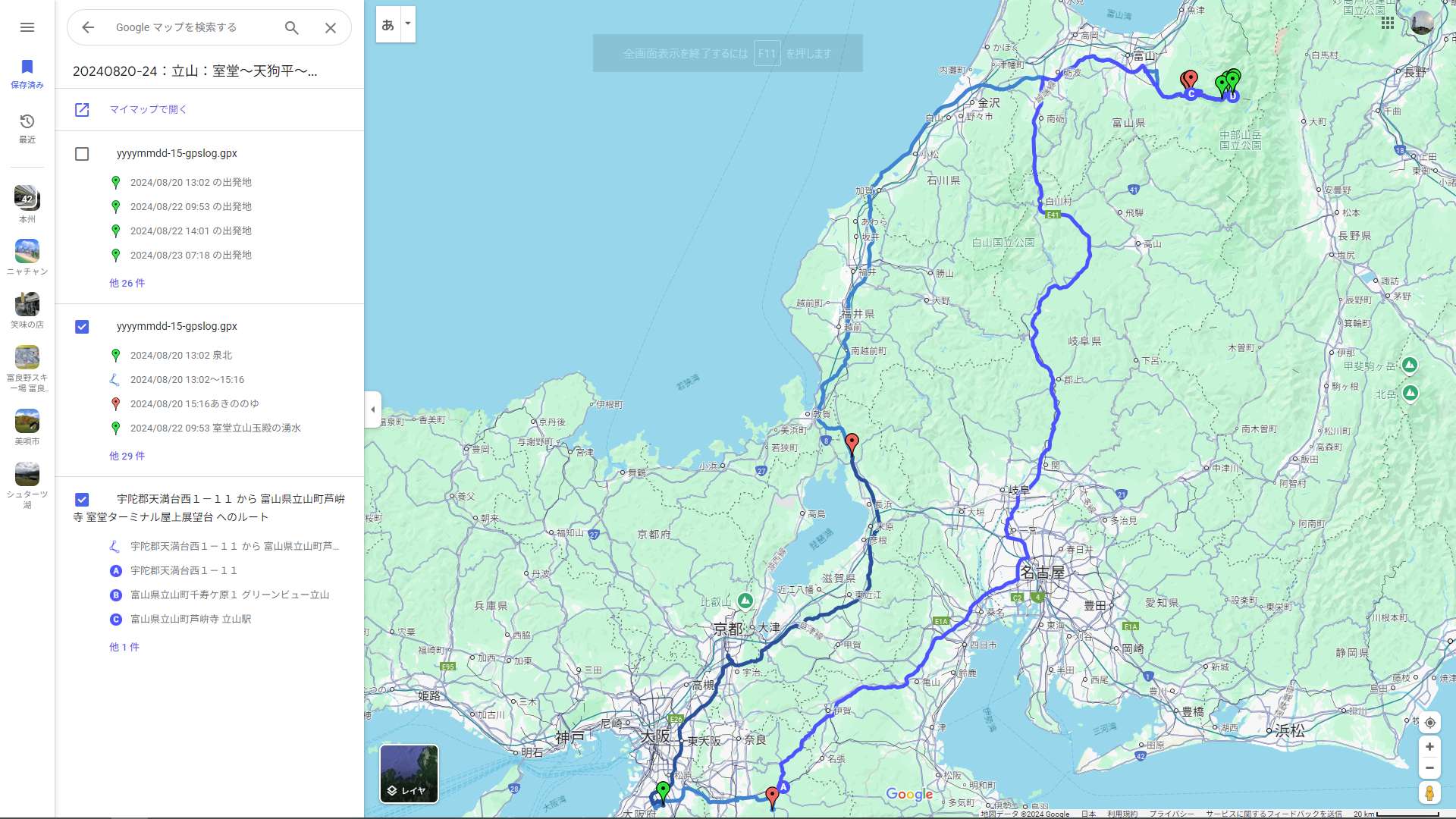
Task: Open input method dropdown arrow
Action: pyautogui.click(x=408, y=24)
